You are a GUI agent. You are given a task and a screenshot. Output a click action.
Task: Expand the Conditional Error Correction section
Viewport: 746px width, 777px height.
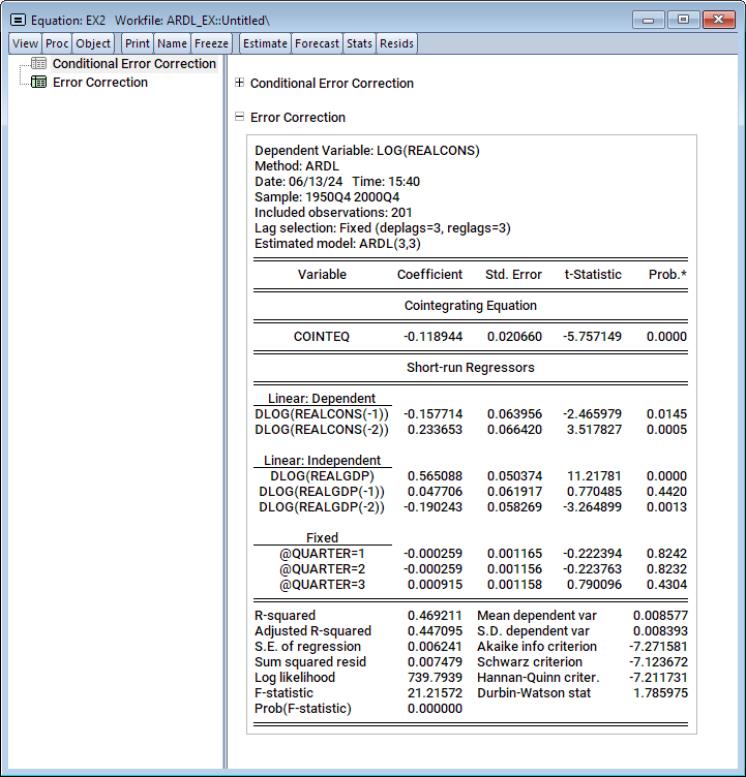[x=238, y=84]
